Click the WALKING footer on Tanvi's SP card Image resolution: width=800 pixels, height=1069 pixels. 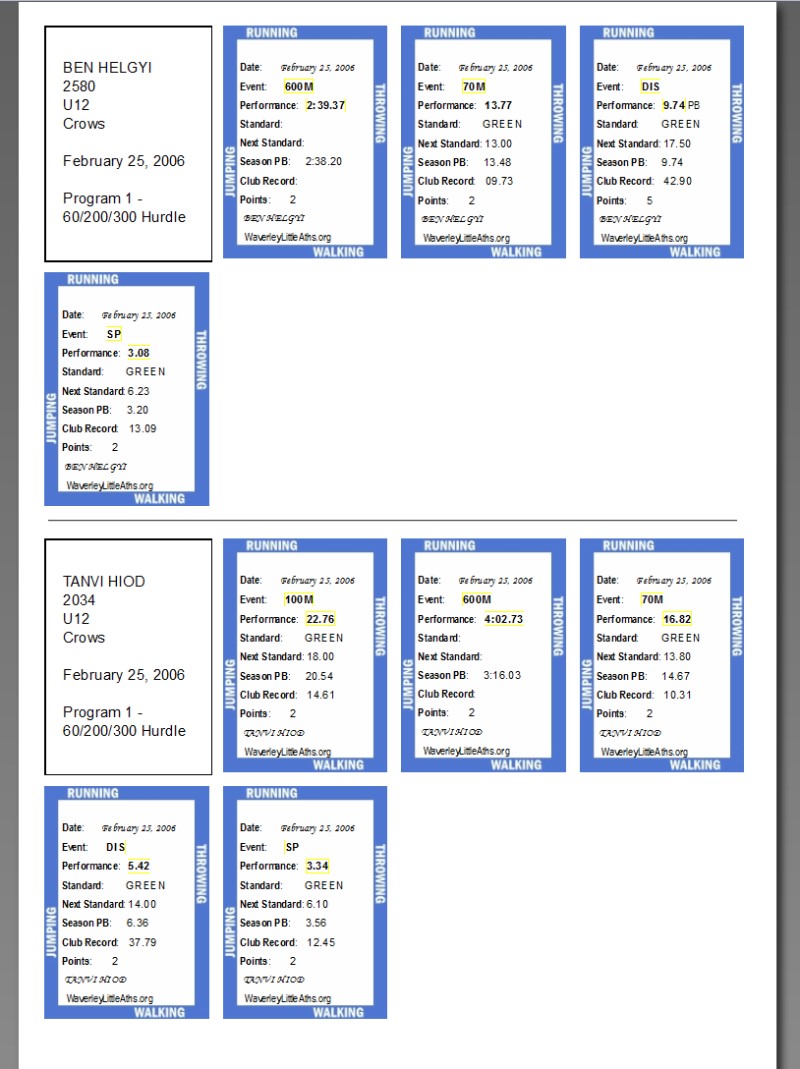tap(338, 1012)
